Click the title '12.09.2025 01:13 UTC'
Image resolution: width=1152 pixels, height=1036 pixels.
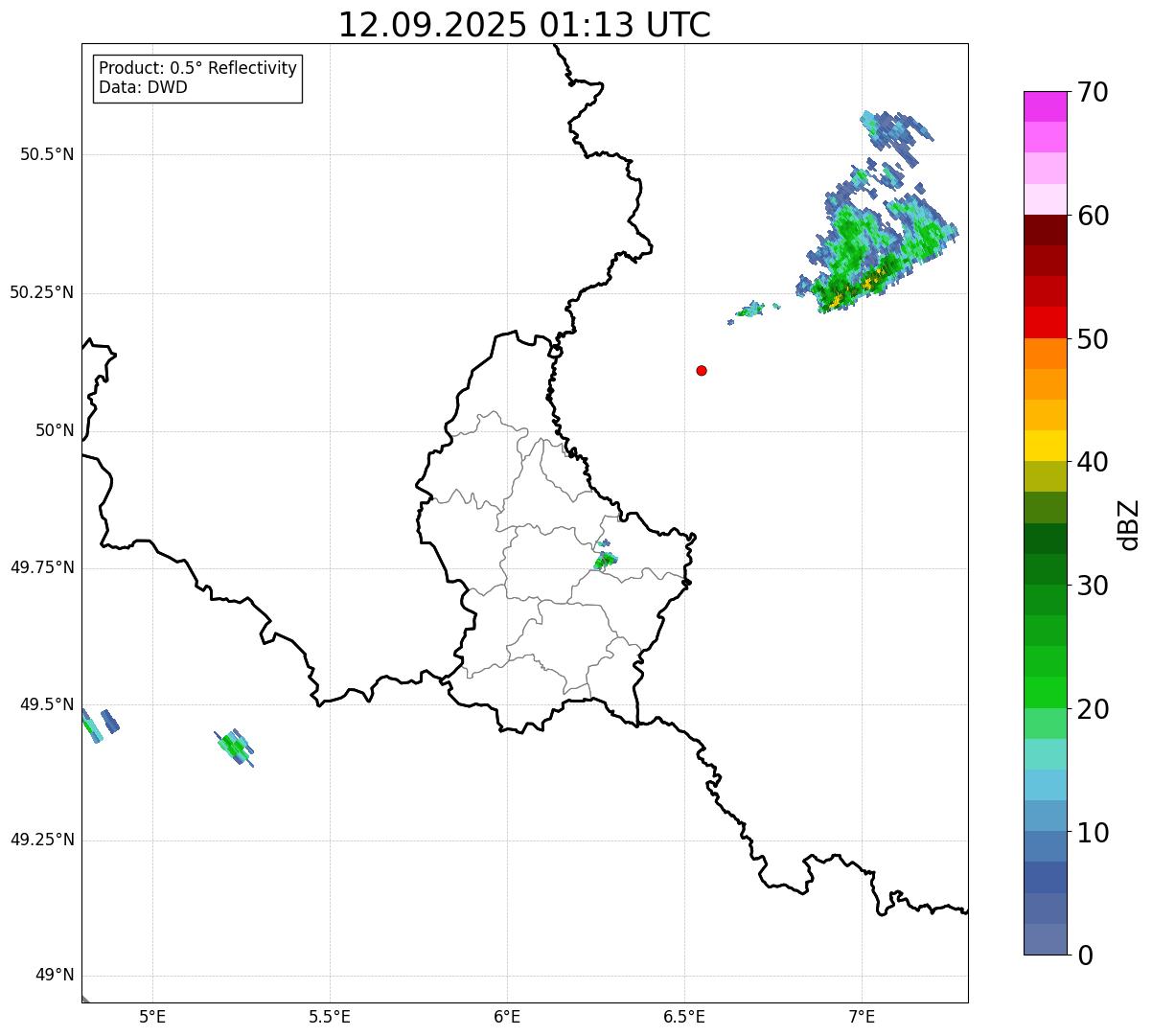tap(524, 25)
